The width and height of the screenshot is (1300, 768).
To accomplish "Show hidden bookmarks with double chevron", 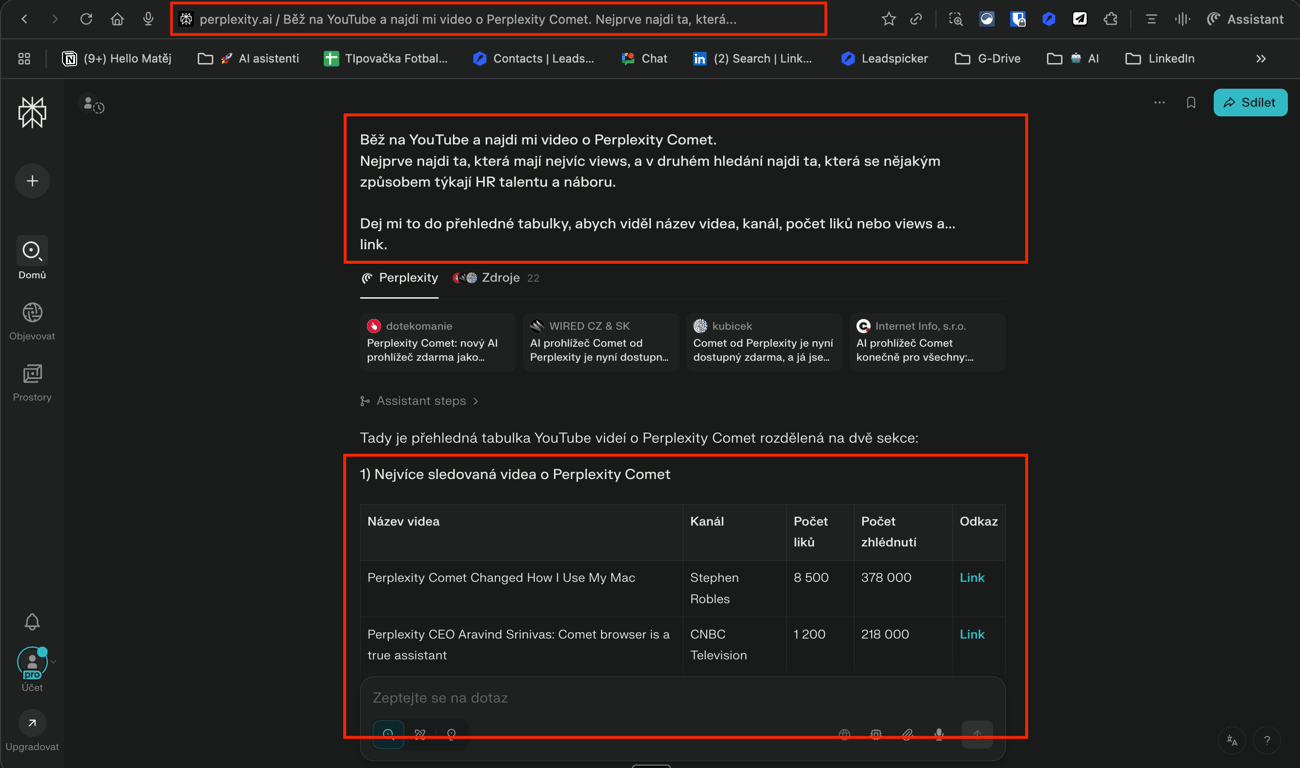I will [x=1261, y=59].
